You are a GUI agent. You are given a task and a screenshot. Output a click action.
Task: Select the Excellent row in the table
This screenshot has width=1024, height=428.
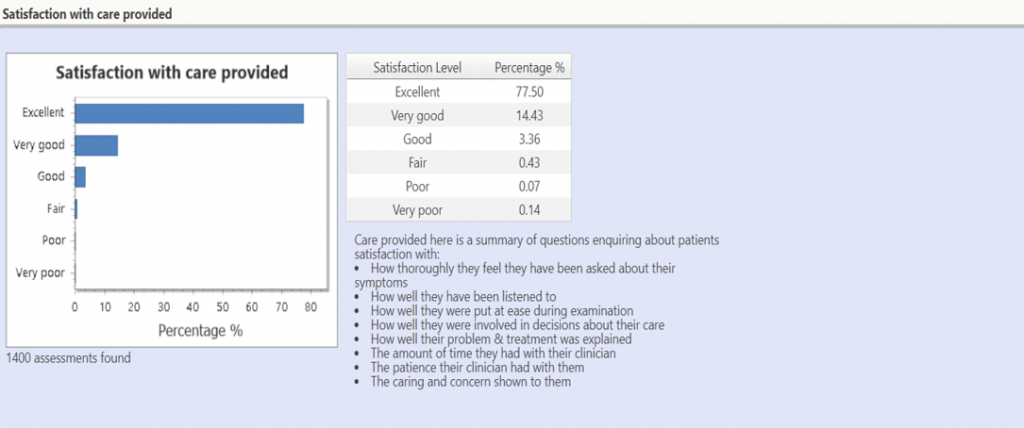(458, 91)
